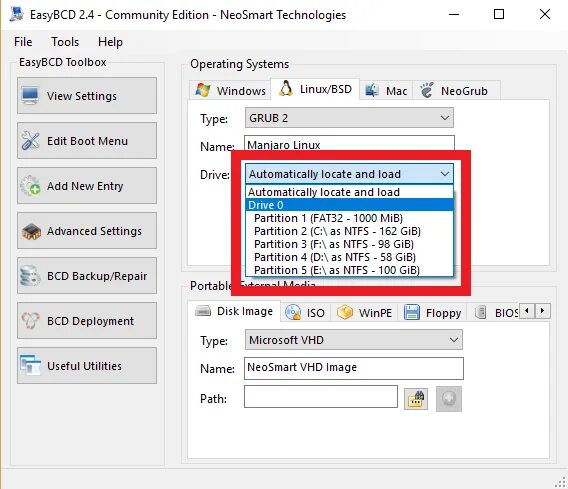
Task: Open Edit Boot Menu
Action: point(87,141)
